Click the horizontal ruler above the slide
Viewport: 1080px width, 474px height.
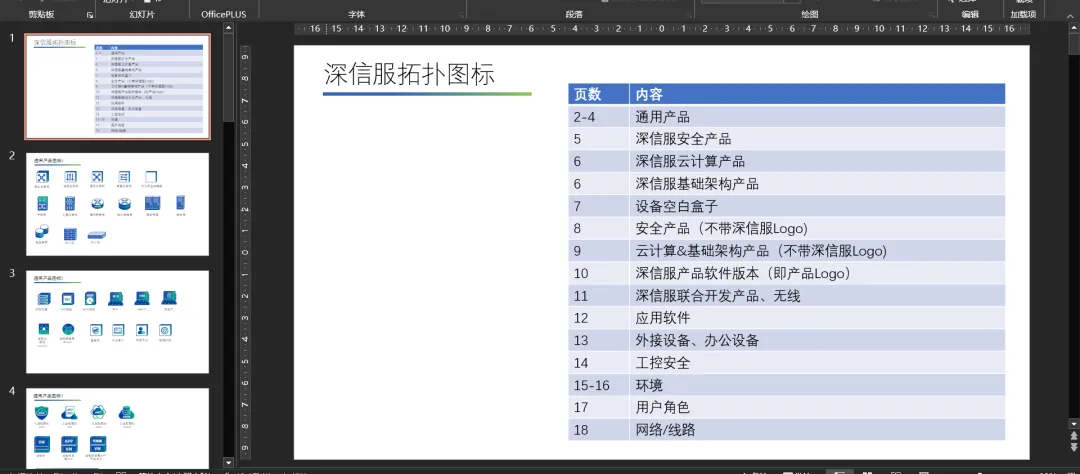click(x=661, y=29)
